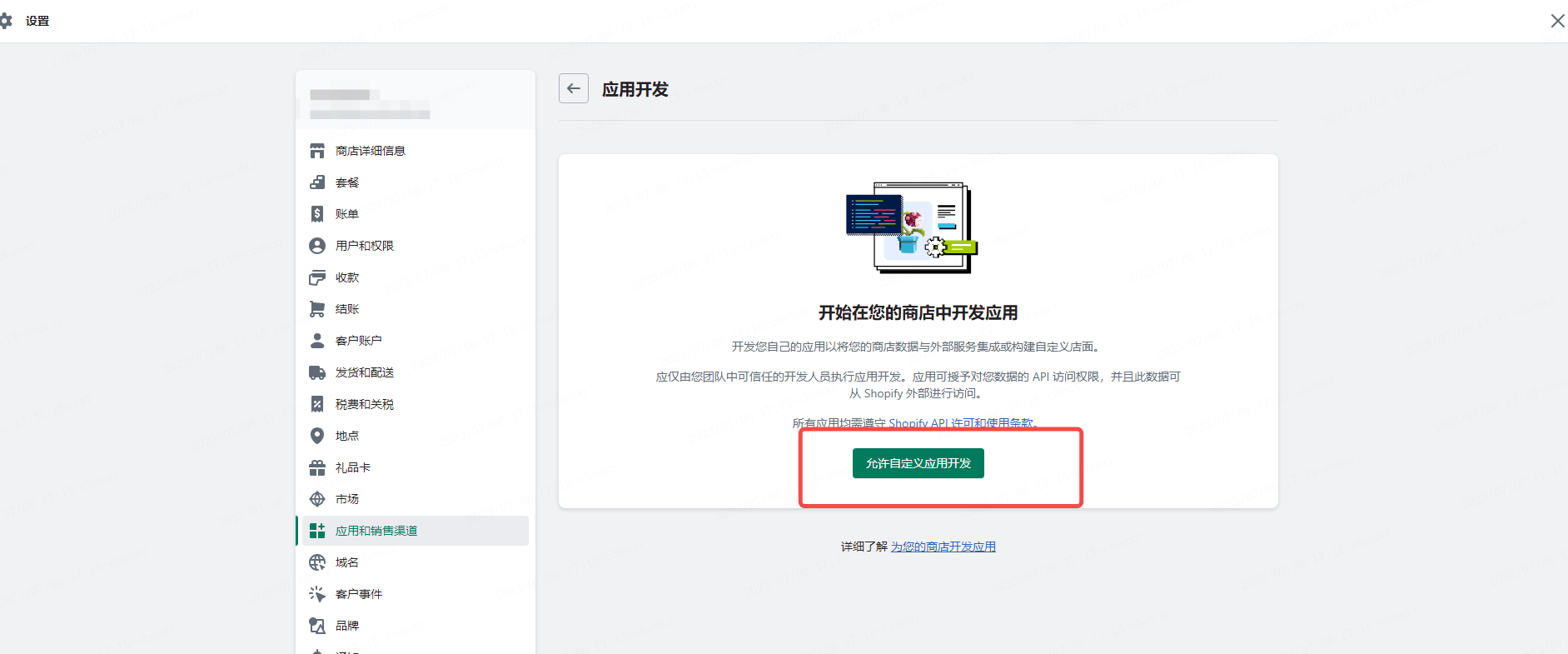This screenshot has height=654, width=1568.
Task: Click 允许自定义应用开发 button
Action: pyautogui.click(x=918, y=463)
